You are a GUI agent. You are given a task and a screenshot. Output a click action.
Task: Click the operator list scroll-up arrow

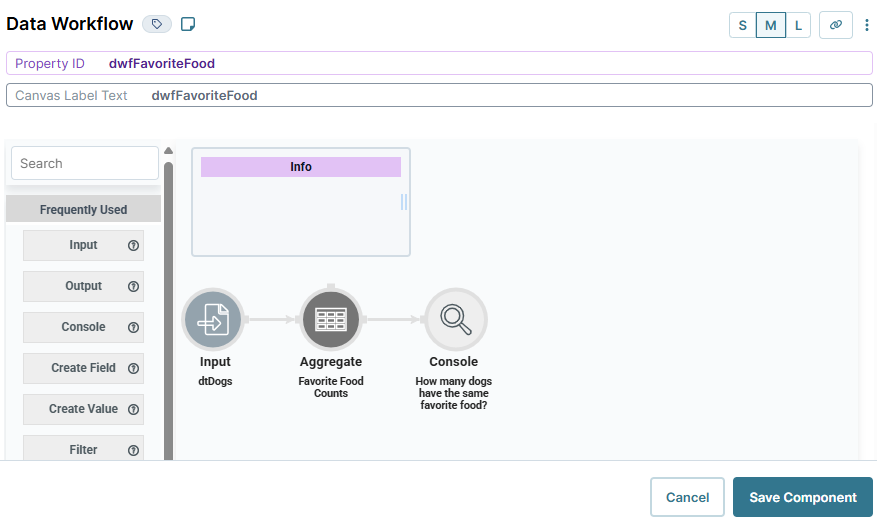[168, 150]
